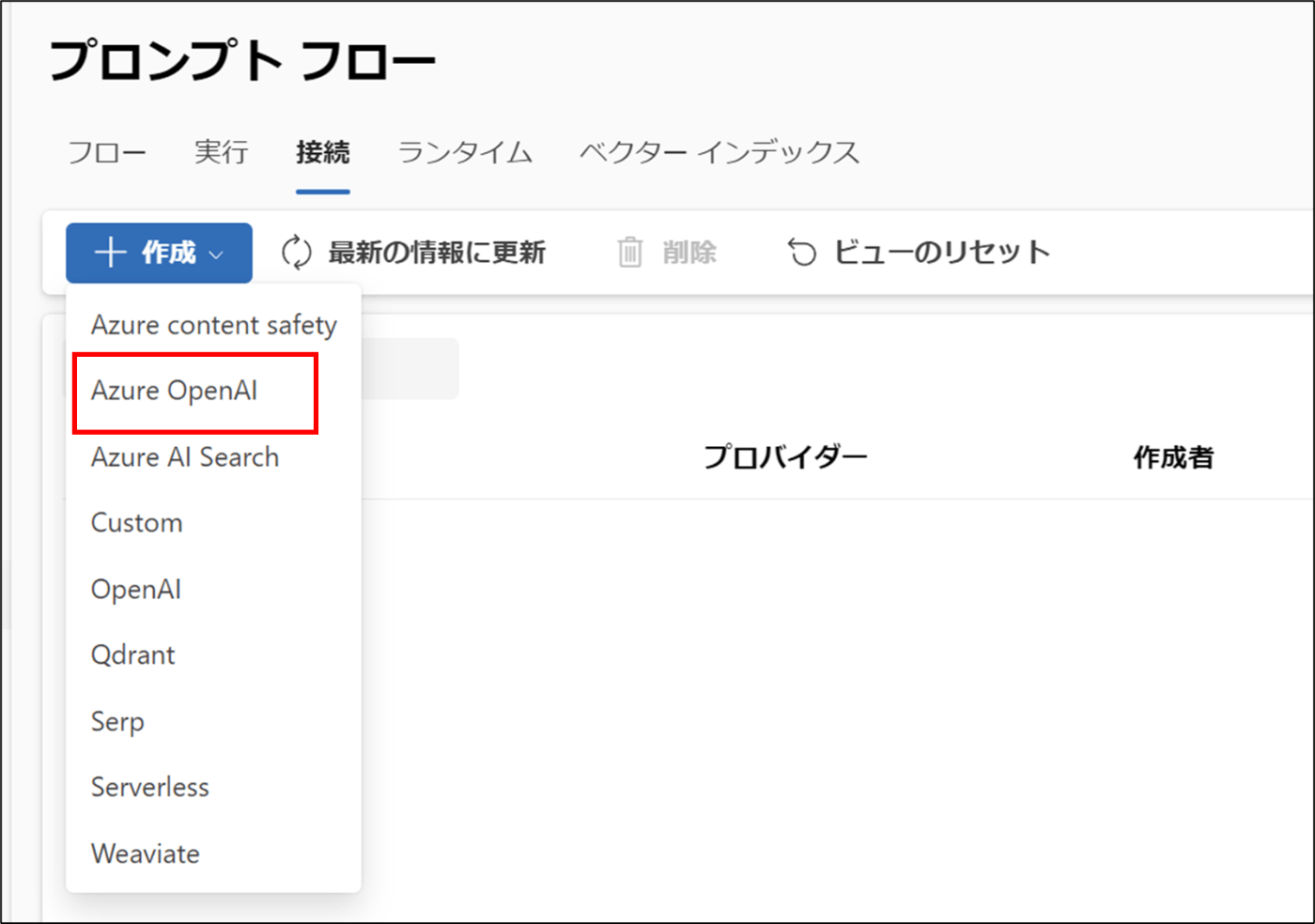Click the 削除 delete label

point(689,253)
